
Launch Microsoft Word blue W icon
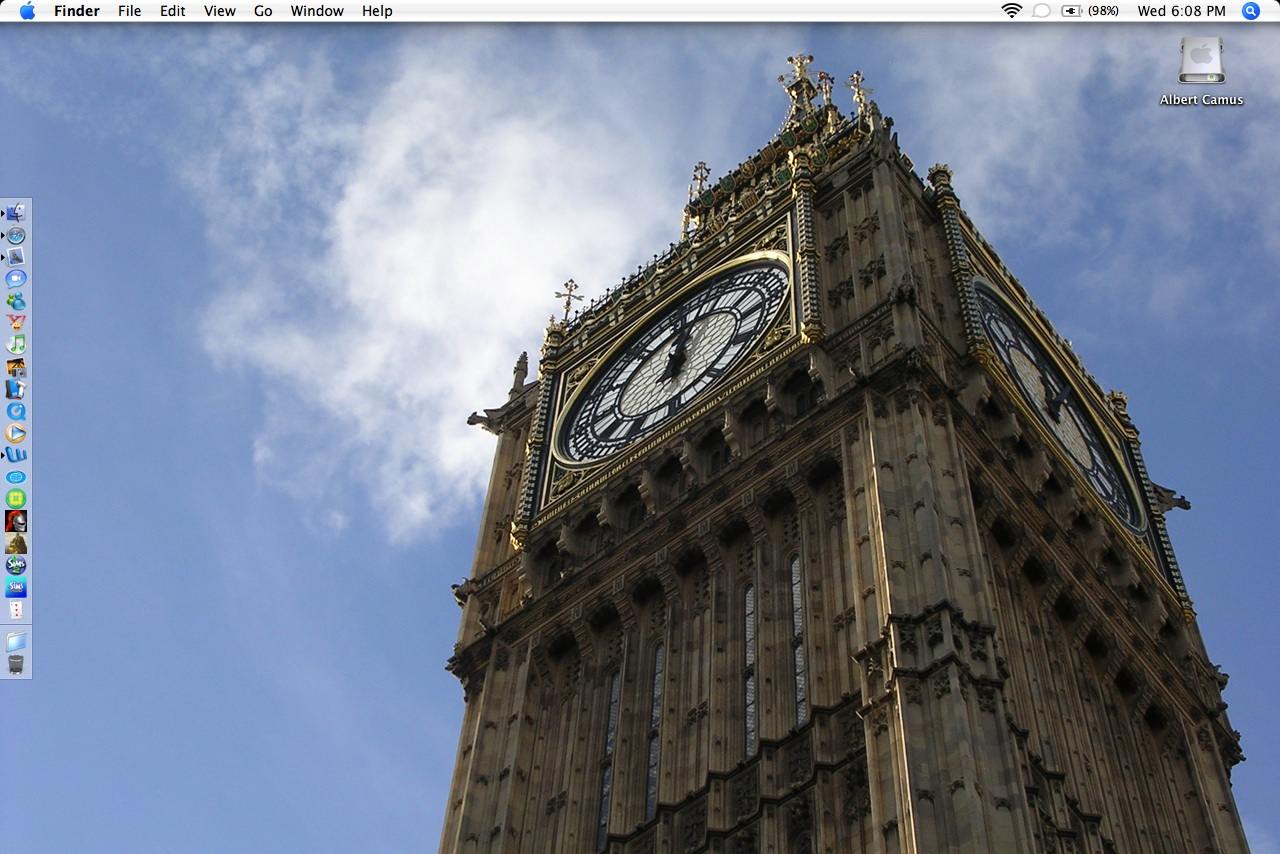pyautogui.click(x=16, y=455)
